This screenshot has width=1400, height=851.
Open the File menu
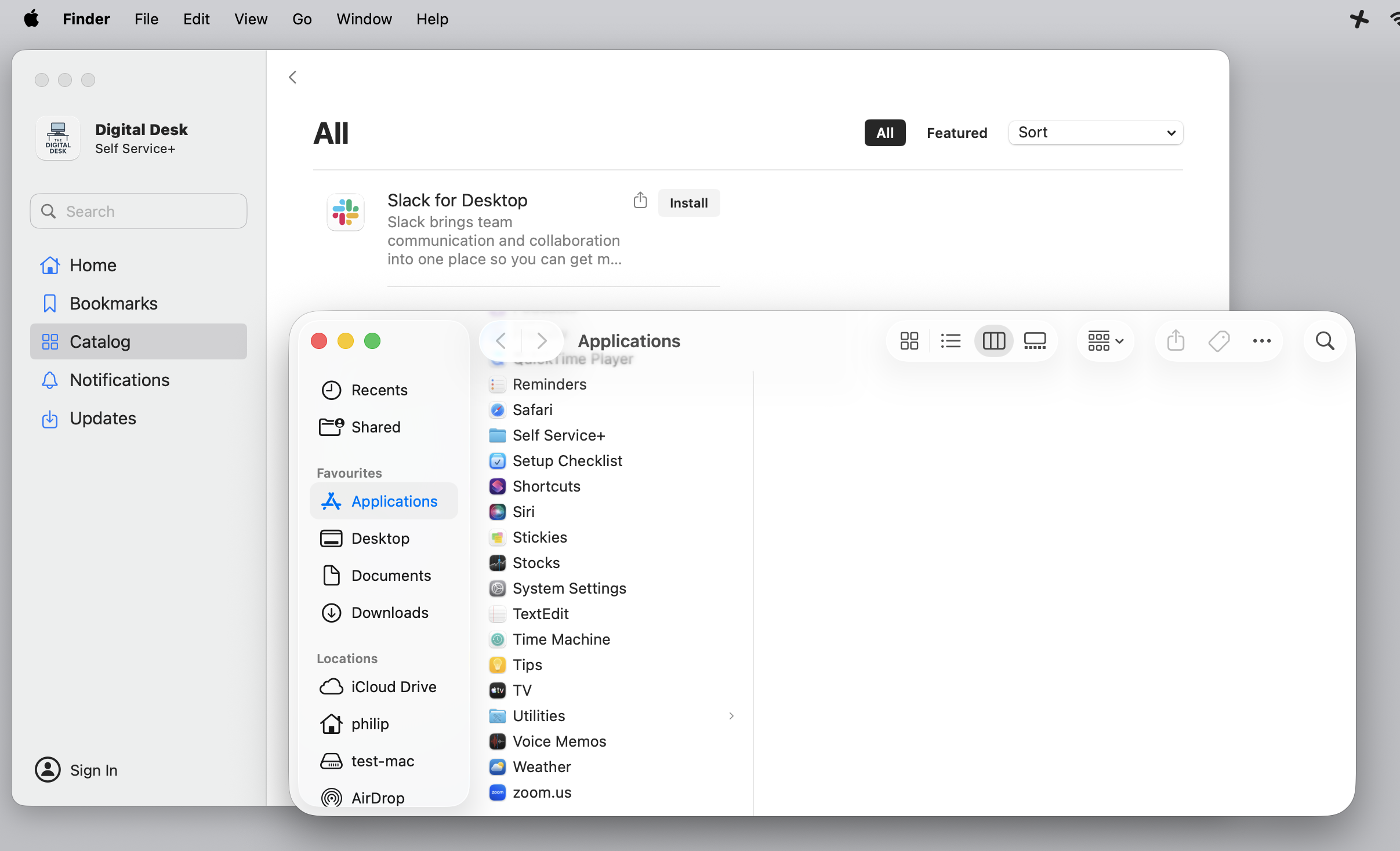click(x=146, y=19)
